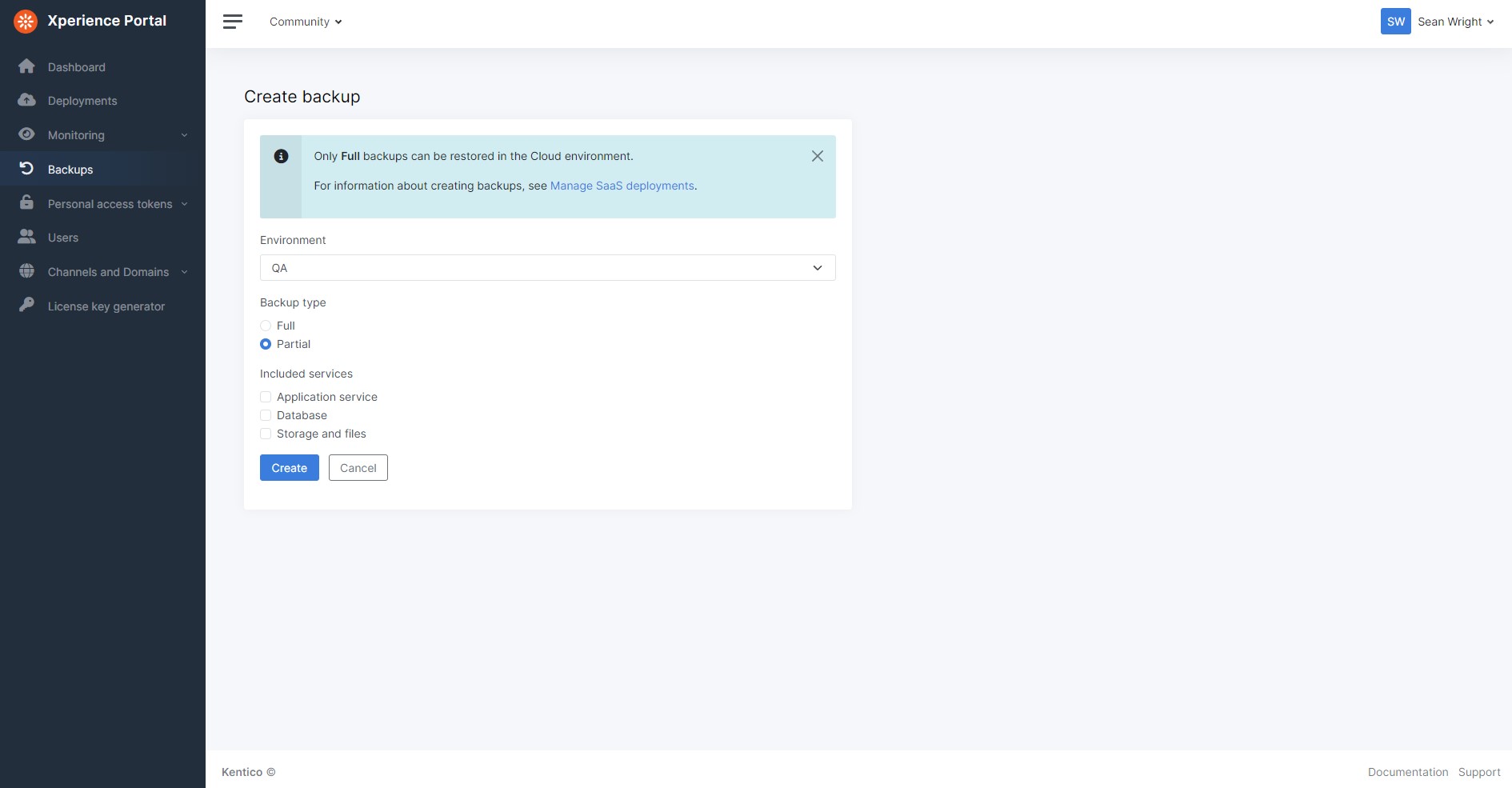The width and height of the screenshot is (1512, 788).
Task: Click the Channels and Domains globe icon
Action: point(26,271)
